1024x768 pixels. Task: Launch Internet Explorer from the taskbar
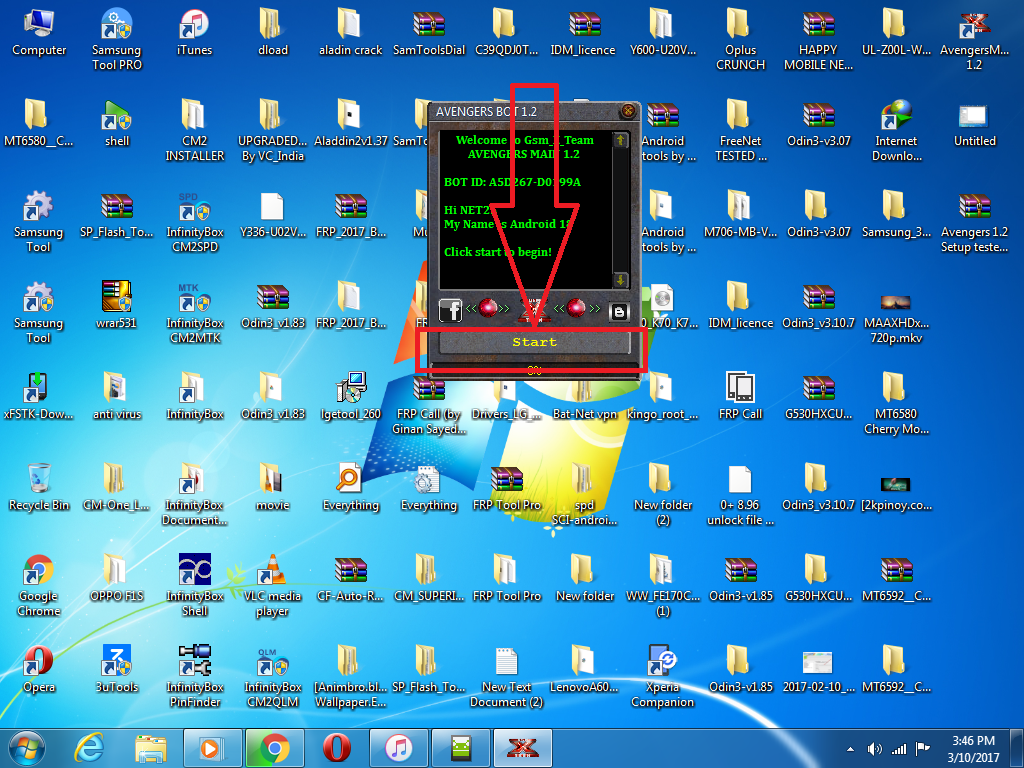89,747
